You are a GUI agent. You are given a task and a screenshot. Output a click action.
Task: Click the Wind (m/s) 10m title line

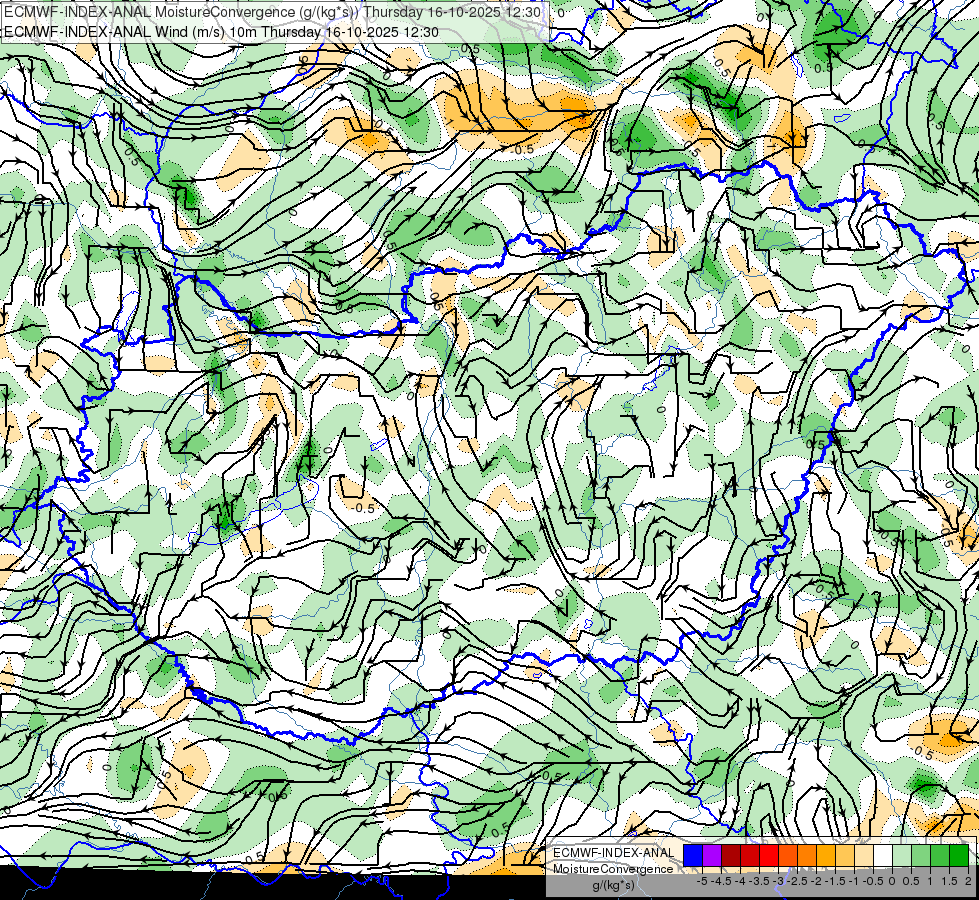coord(221,32)
